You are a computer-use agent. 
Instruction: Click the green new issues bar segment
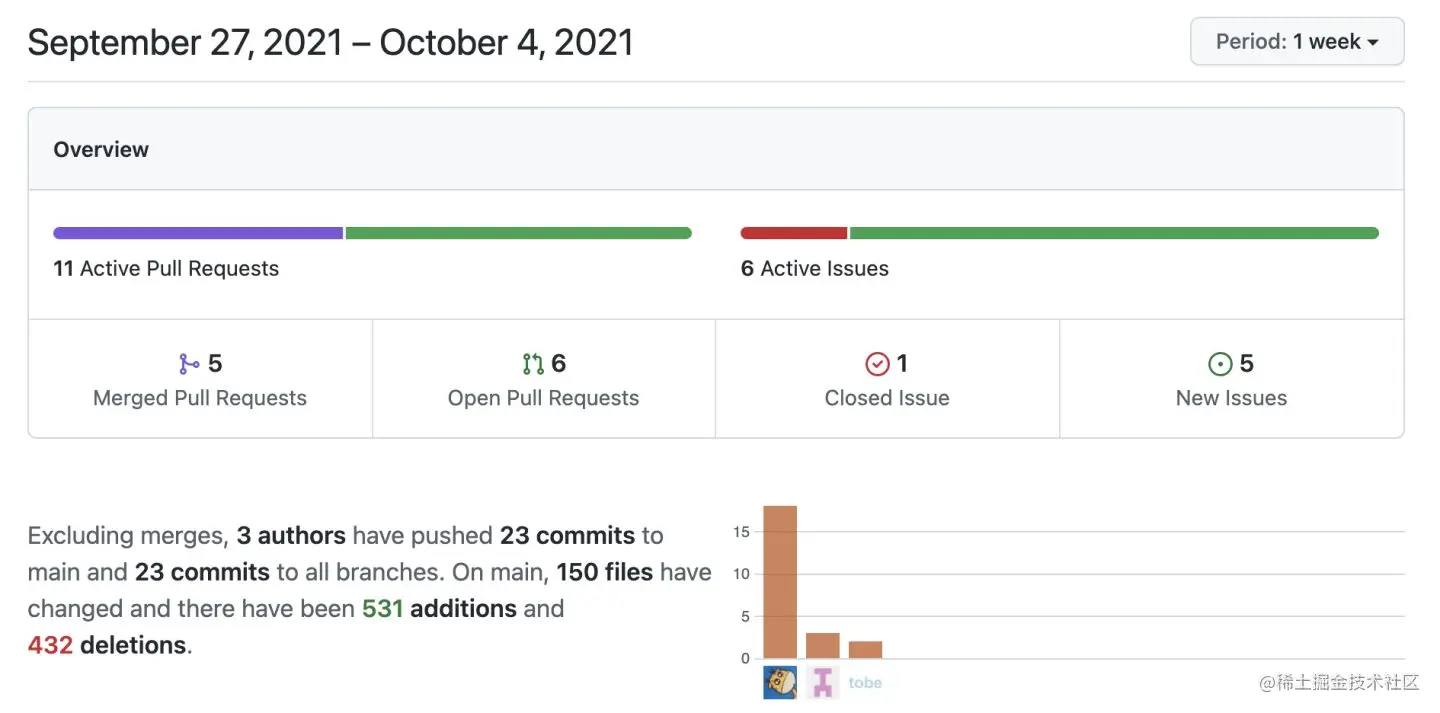(x=1113, y=233)
